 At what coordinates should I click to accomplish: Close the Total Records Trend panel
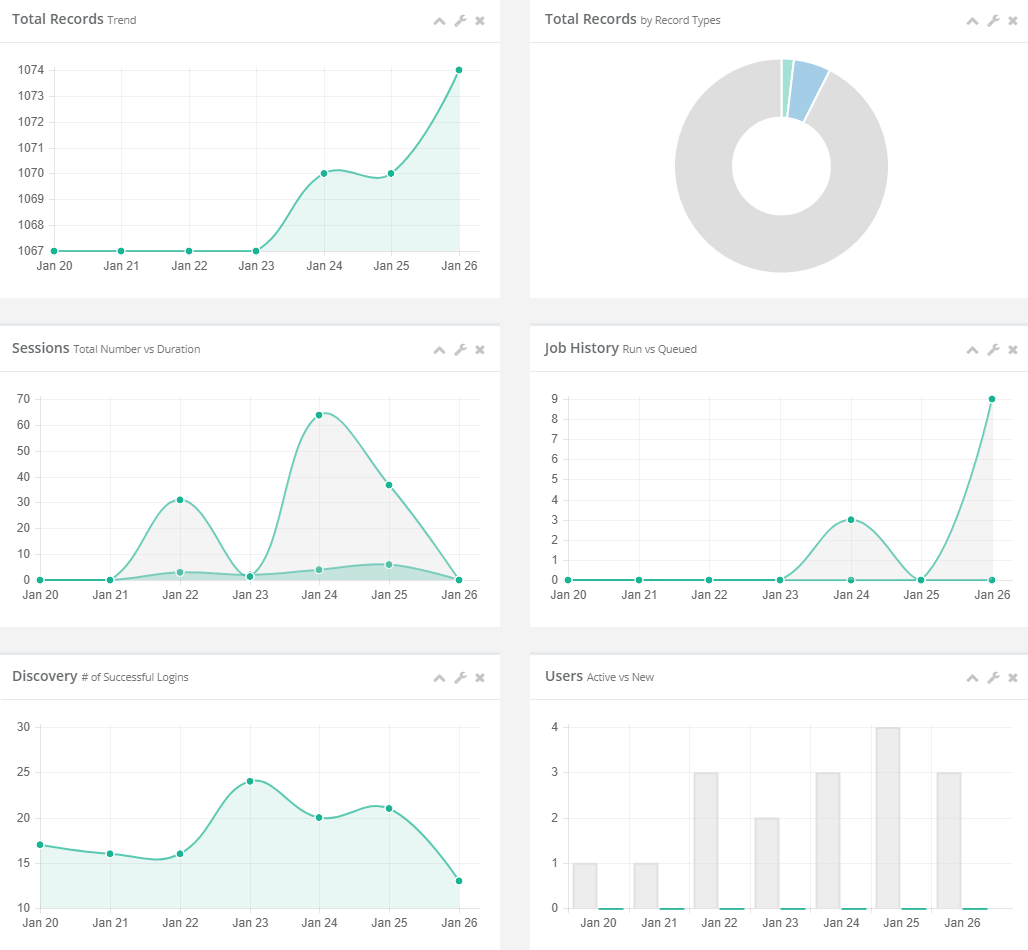click(480, 21)
